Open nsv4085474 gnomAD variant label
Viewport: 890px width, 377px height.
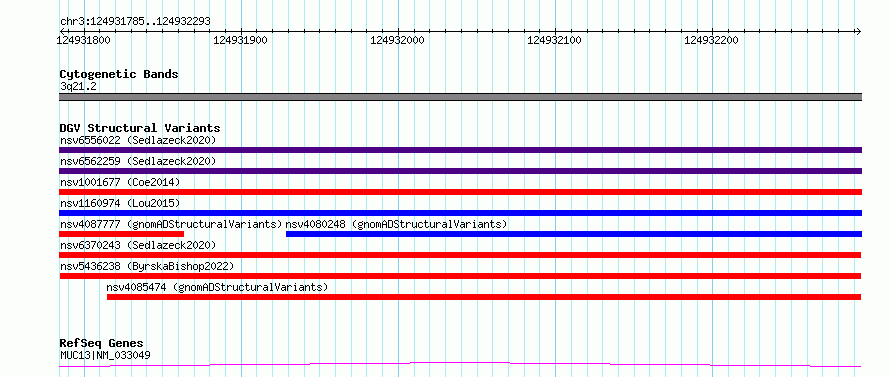click(217, 287)
